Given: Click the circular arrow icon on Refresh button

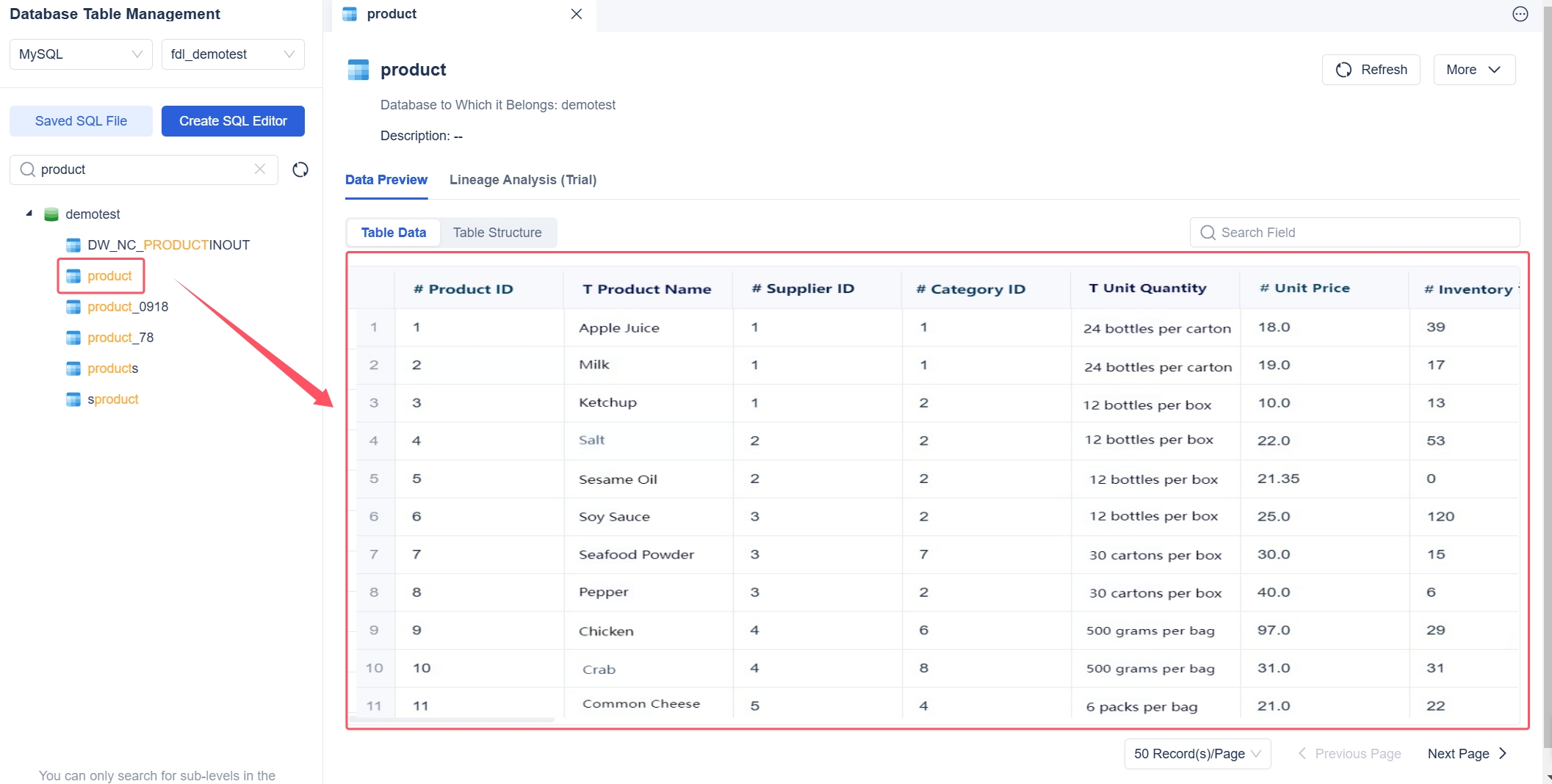Looking at the screenshot, I should click(1344, 69).
